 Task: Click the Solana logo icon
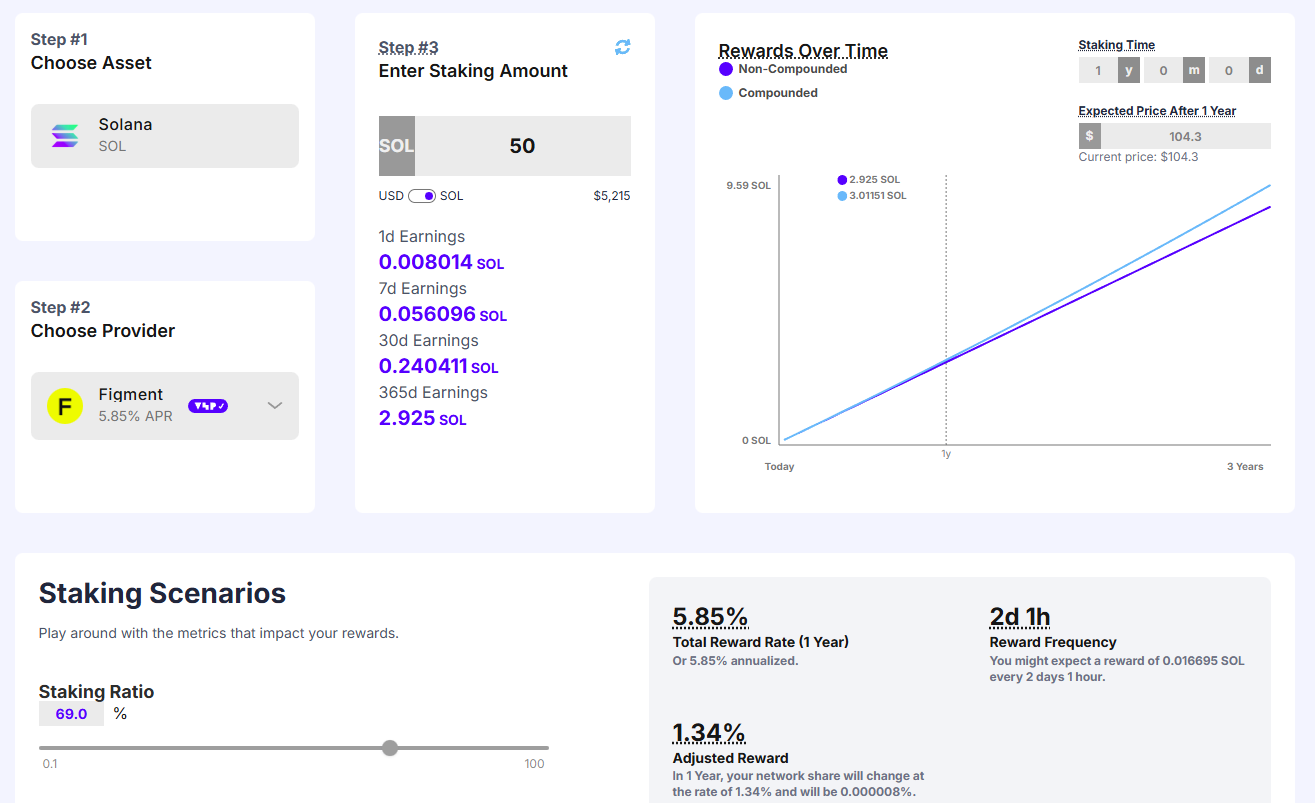[65, 136]
